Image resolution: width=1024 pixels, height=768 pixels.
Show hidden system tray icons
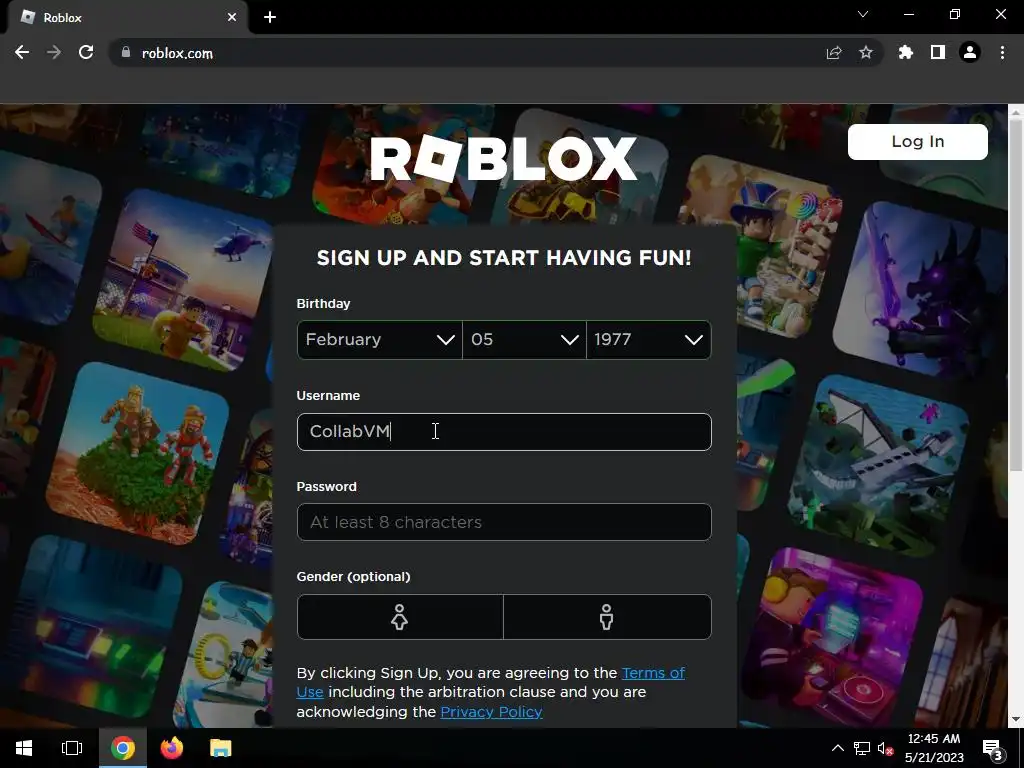coord(837,748)
